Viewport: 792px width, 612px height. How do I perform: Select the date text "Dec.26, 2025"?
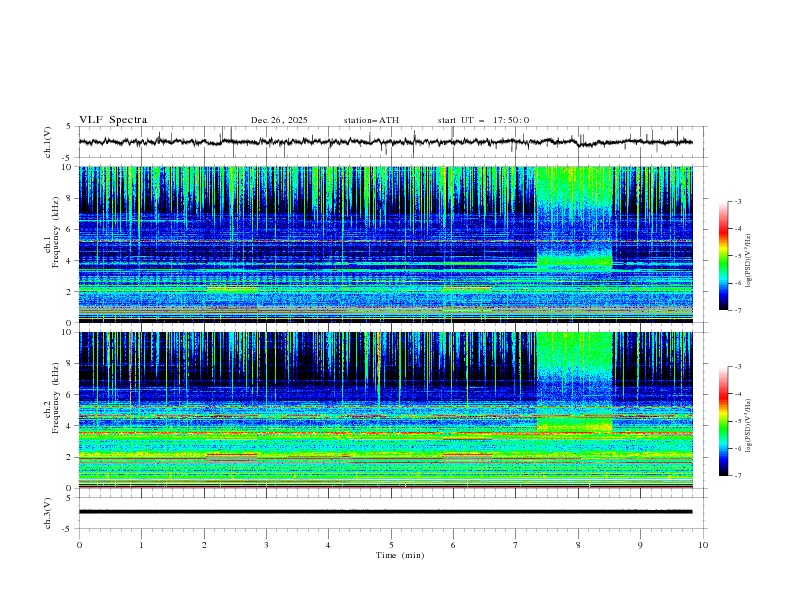pyautogui.click(x=279, y=120)
